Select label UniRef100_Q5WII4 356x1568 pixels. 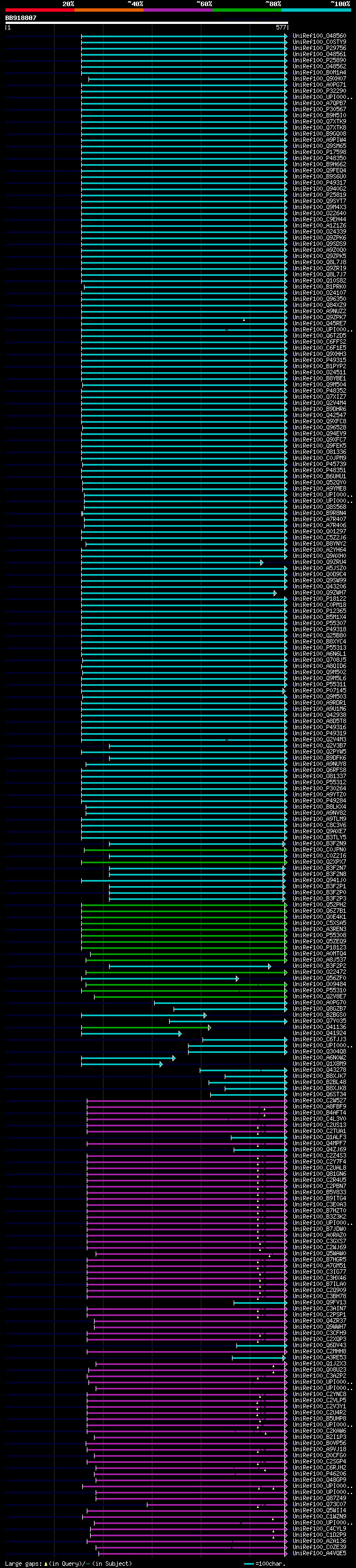point(319,1510)
